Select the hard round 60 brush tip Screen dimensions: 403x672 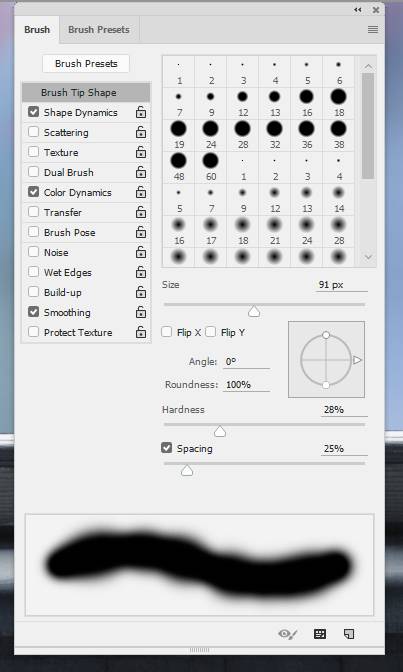pos(211,166)
